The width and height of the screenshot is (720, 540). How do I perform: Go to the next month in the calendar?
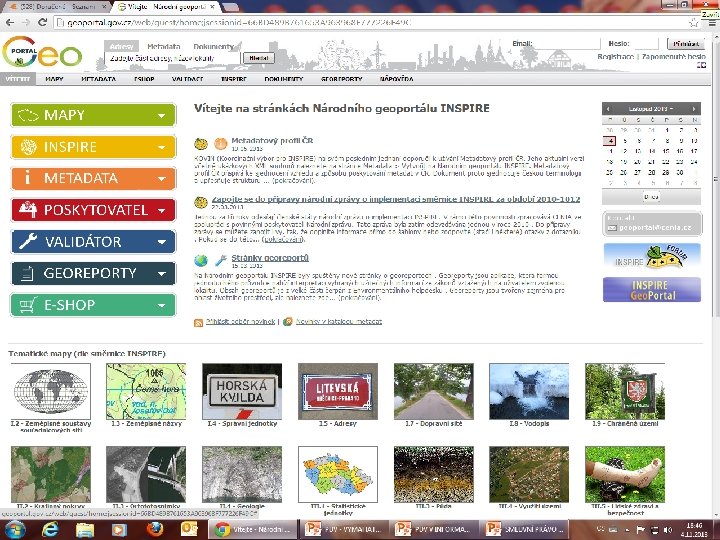click(693, 109)
